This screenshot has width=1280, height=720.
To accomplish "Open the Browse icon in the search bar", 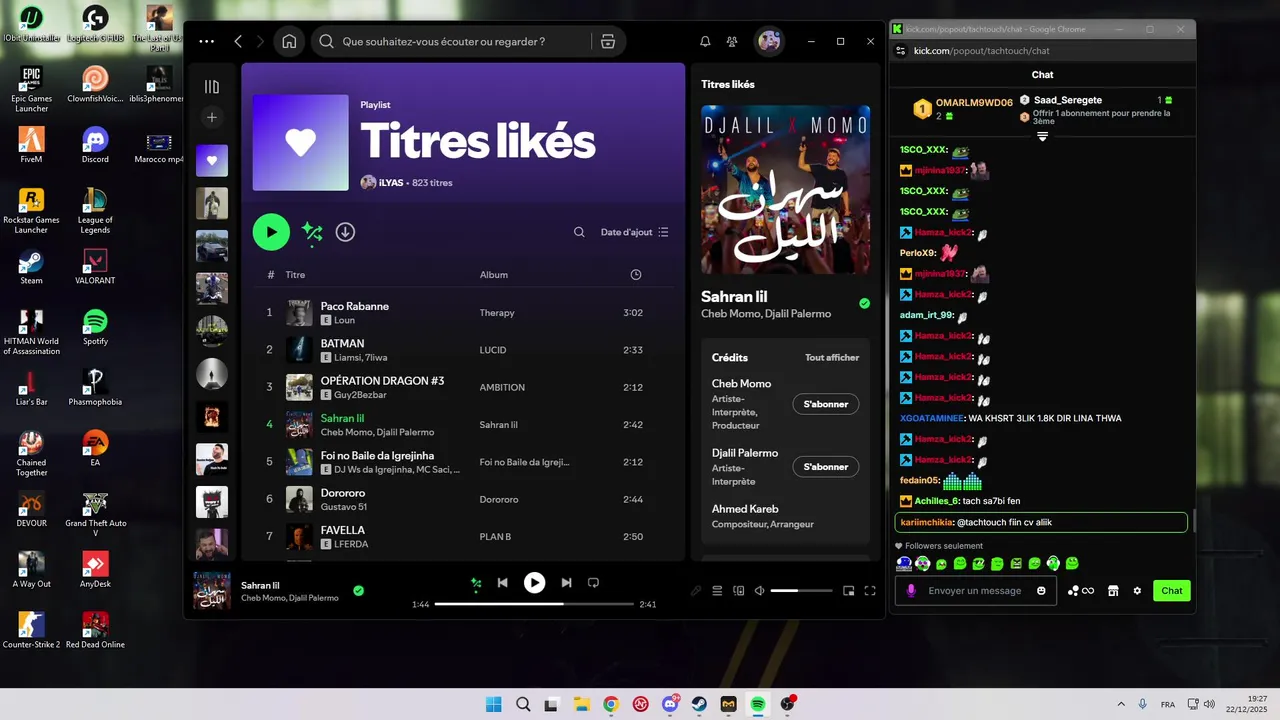I will click(x=607, y=41).
